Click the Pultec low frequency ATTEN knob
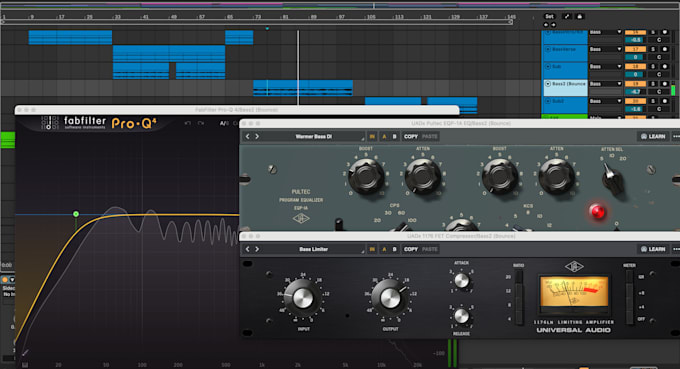Image resolution: width=680 pixels, height=369 pixels. pyautogui.click(x=423, y=176)
